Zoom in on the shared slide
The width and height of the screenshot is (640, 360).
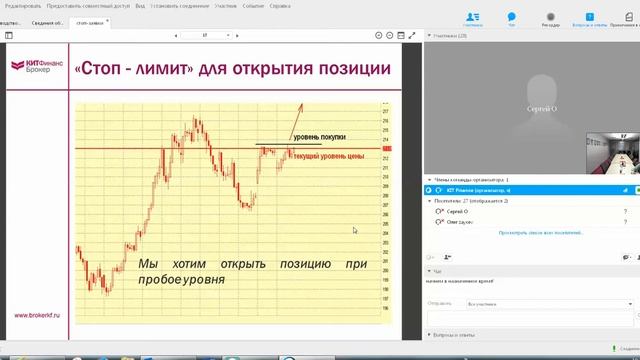pos(378,36)
